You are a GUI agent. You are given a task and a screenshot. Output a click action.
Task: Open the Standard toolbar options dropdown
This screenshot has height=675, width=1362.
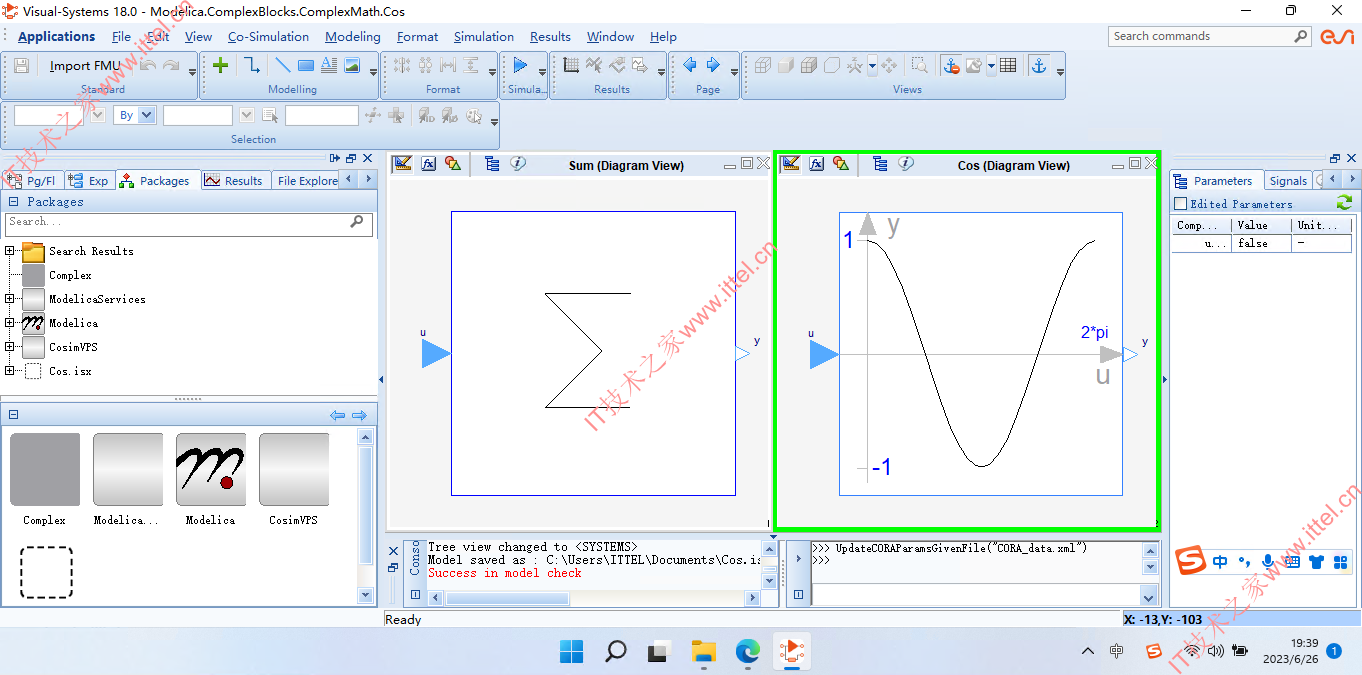[193, 72]
